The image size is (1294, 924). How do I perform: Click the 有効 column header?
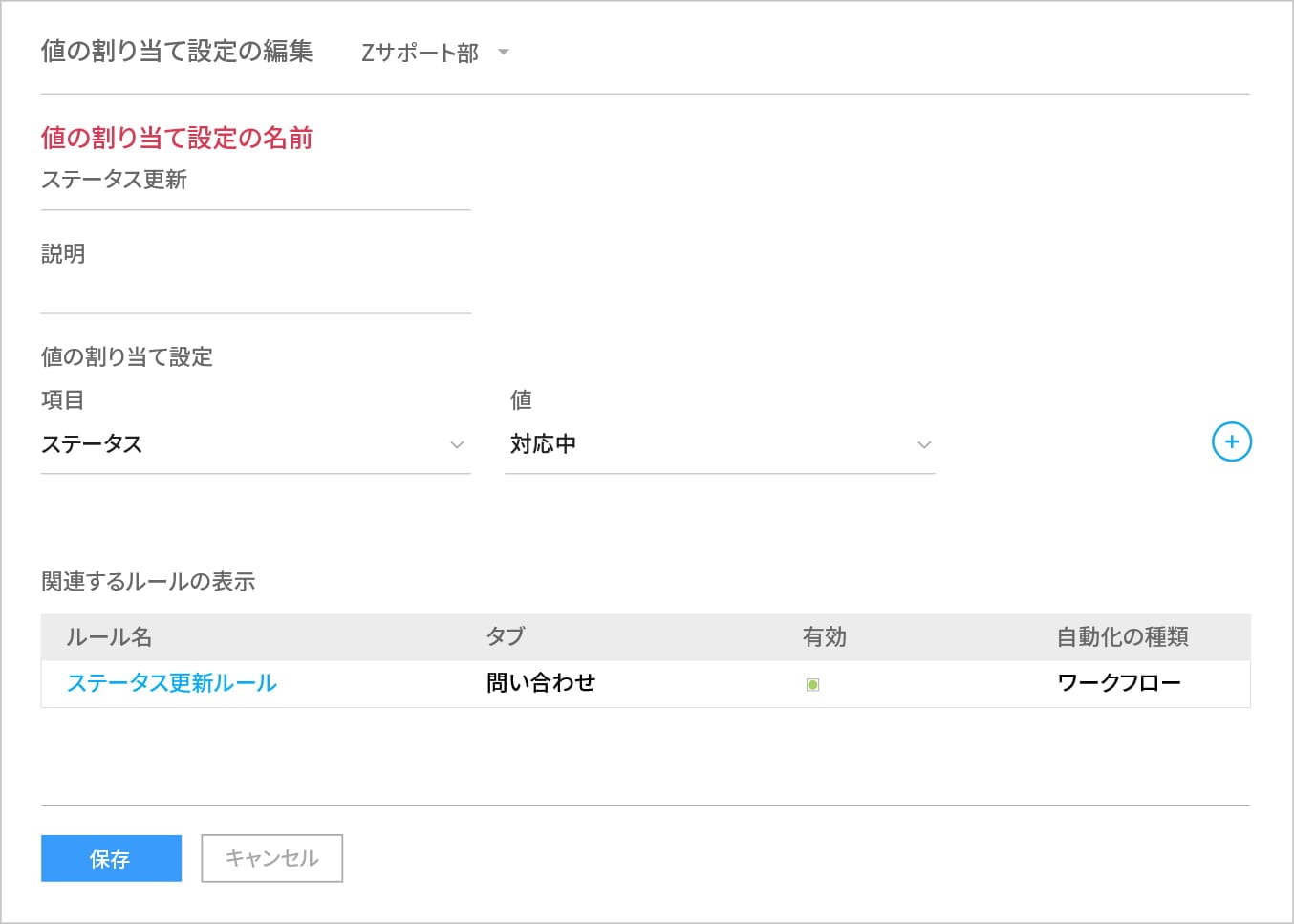click(824, 637)
